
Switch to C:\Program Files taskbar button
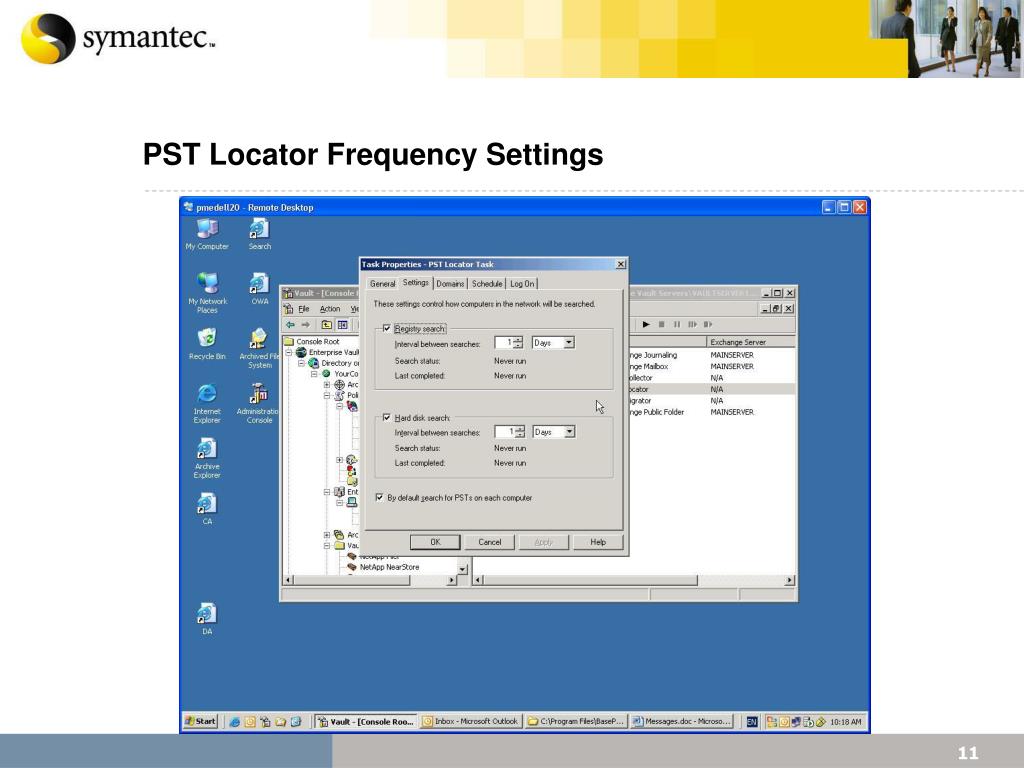(x=576, y=722)
